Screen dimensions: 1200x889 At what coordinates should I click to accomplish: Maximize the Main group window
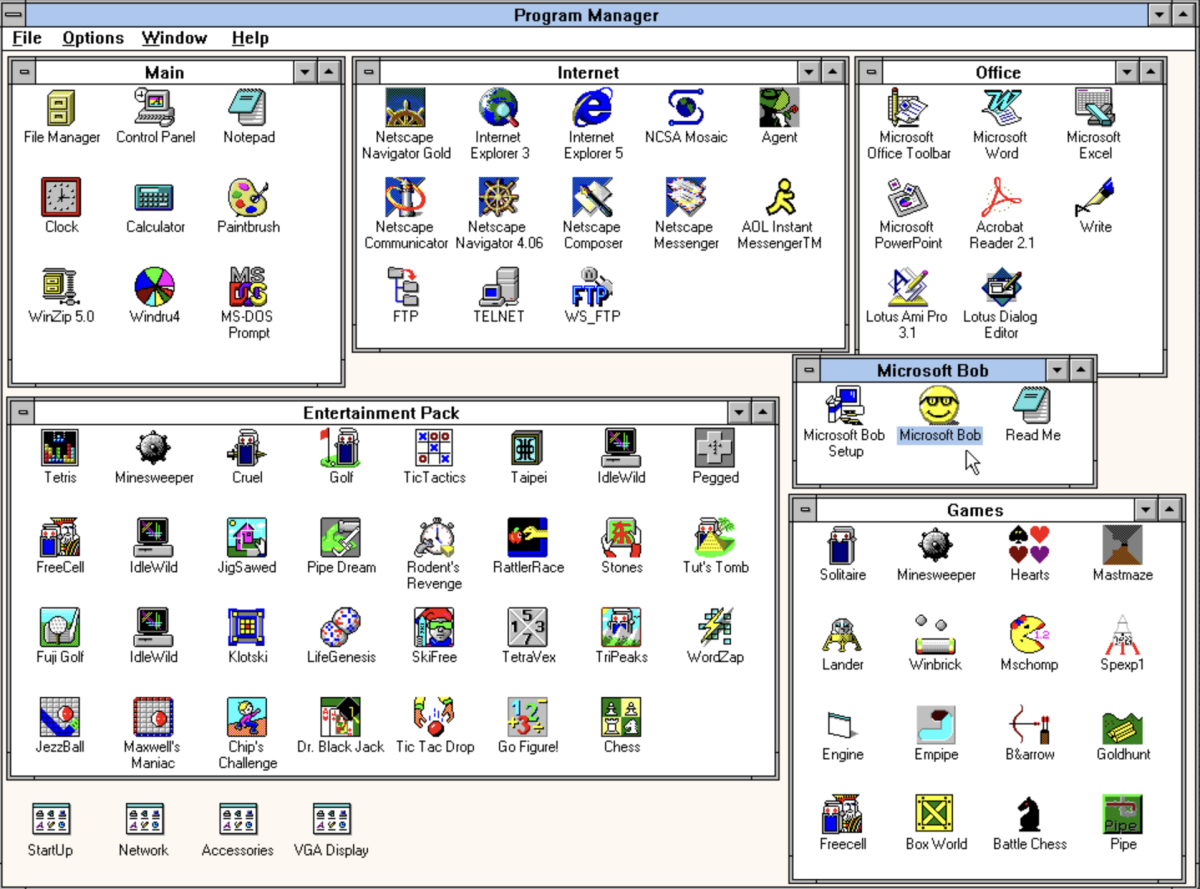330,72
